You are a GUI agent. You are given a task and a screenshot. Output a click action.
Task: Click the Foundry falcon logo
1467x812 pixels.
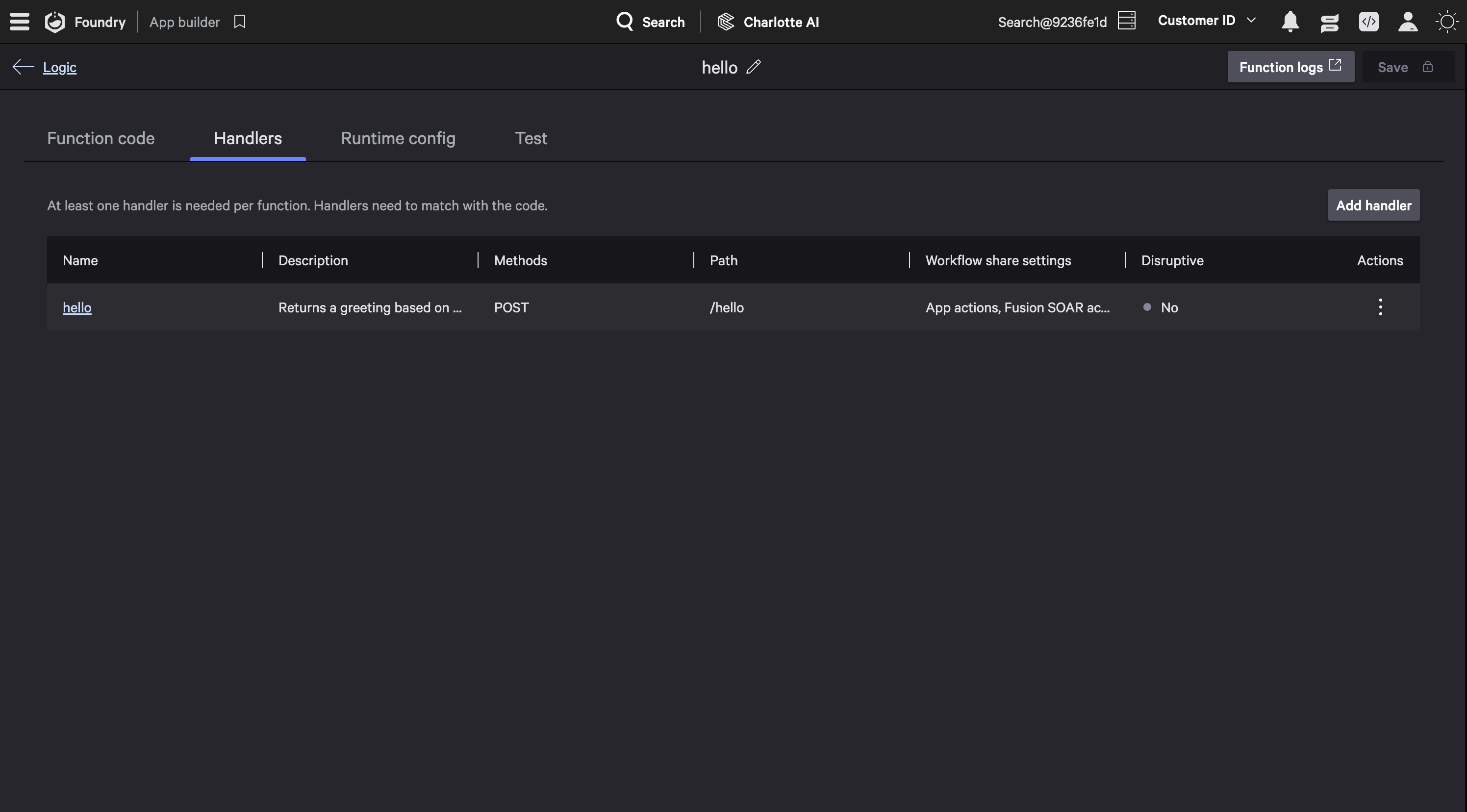55,22
